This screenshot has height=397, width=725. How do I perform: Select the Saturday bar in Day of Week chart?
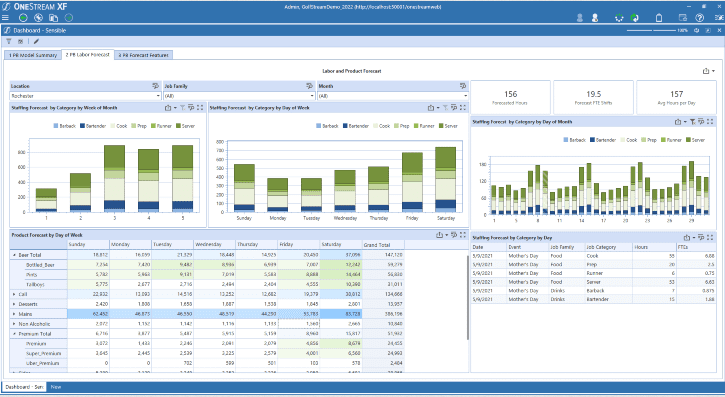tap(445, 180)
